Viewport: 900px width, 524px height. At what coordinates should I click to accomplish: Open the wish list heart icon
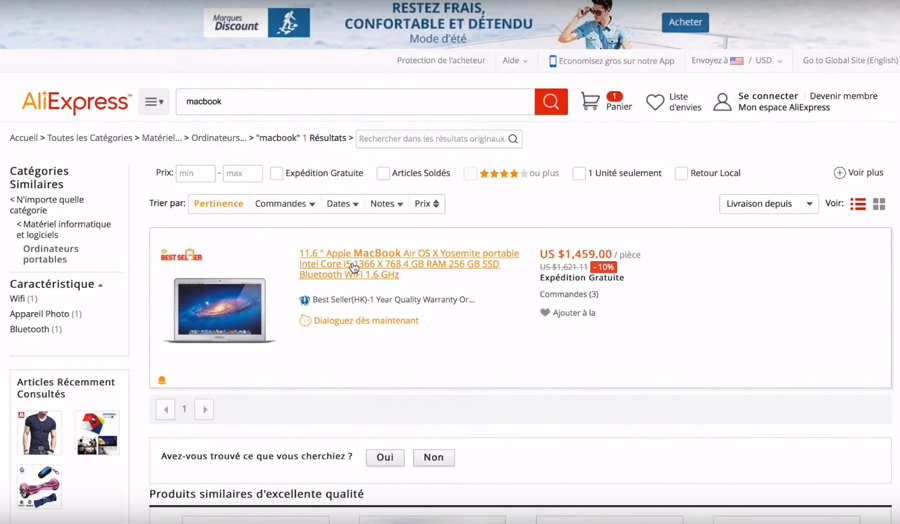point(655,102)
